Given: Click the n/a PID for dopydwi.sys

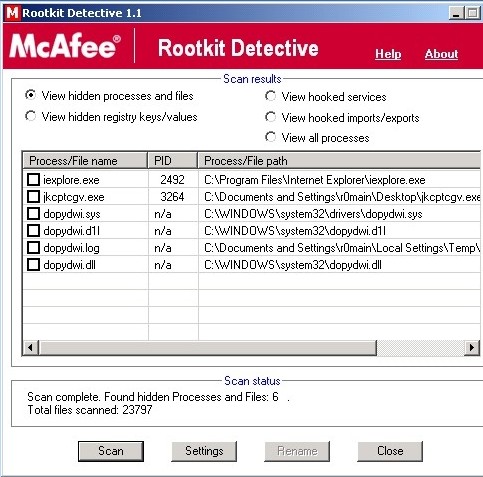Looking at the screenshot, I should tap(163, 214).
